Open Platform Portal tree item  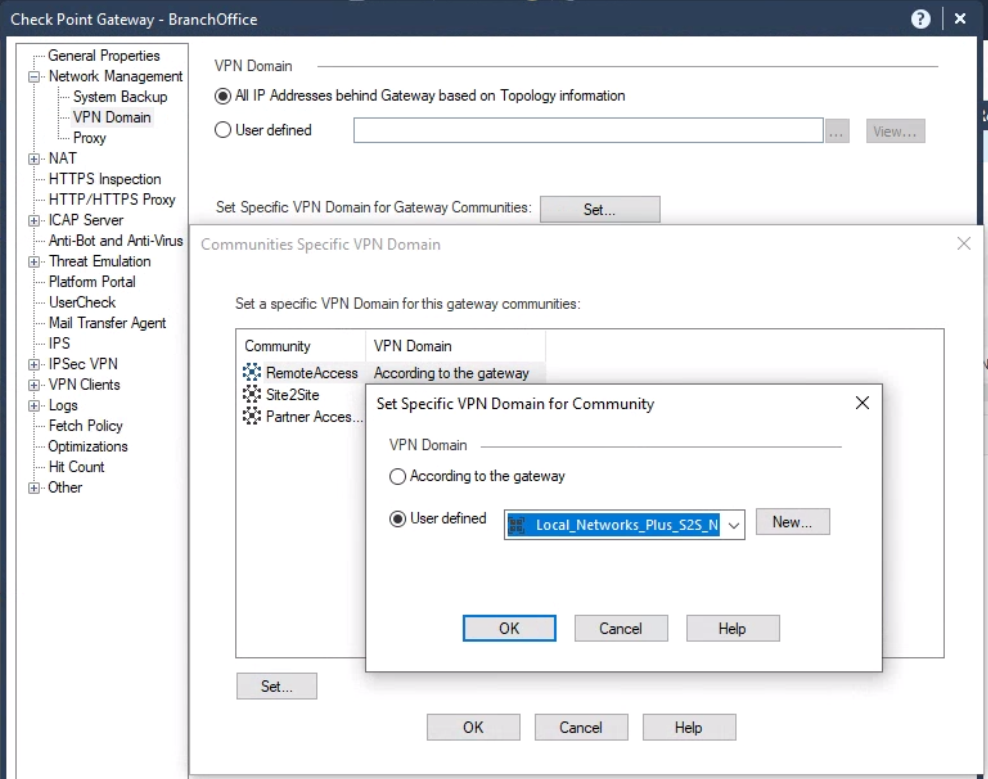[x=92, y=282]
